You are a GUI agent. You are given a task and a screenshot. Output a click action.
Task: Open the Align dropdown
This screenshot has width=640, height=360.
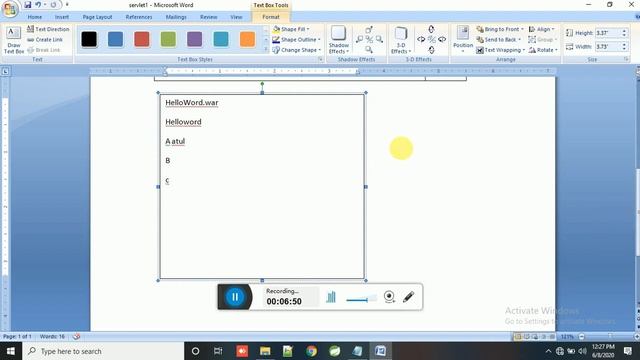(542, 29)
